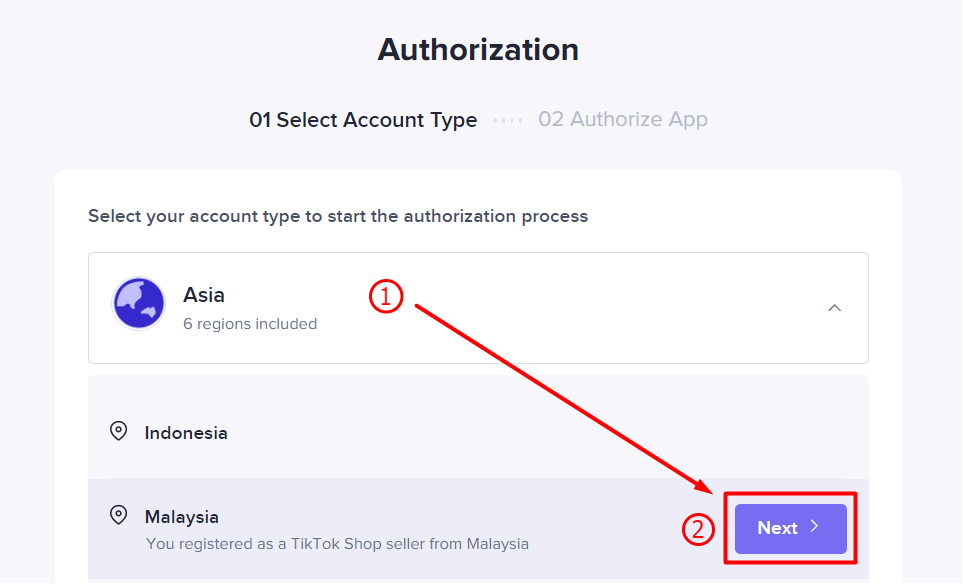Click the dotted step separator
The width and height of the screenshot is (963, 584).
click(508, 120)
